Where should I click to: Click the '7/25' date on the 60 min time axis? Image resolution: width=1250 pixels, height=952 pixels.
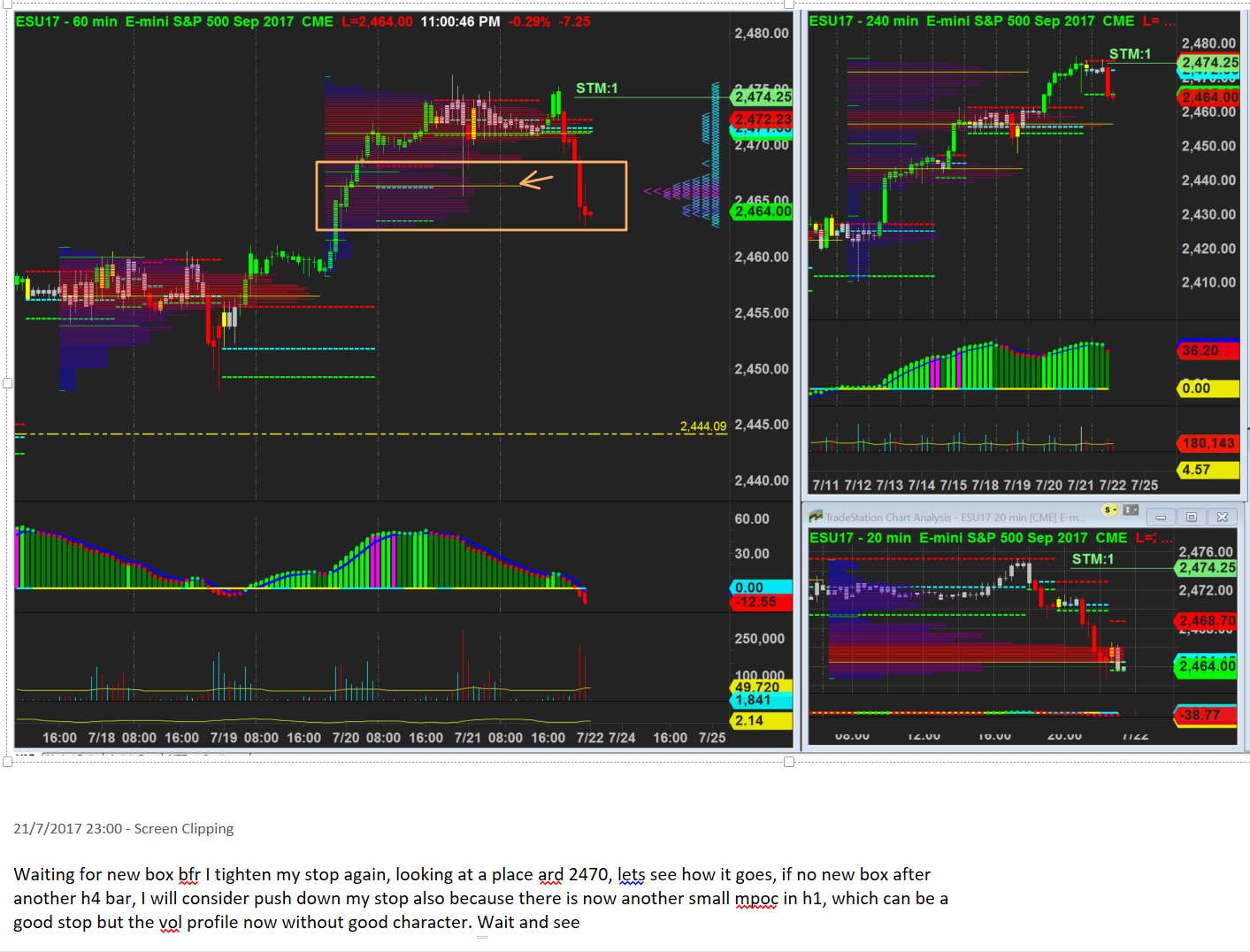coord(712,738)
